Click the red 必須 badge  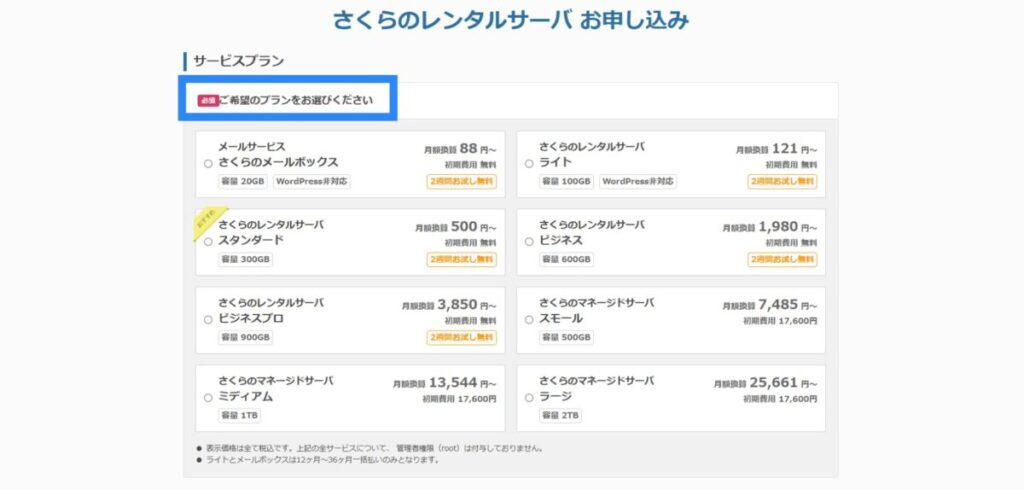click(207, 100)
